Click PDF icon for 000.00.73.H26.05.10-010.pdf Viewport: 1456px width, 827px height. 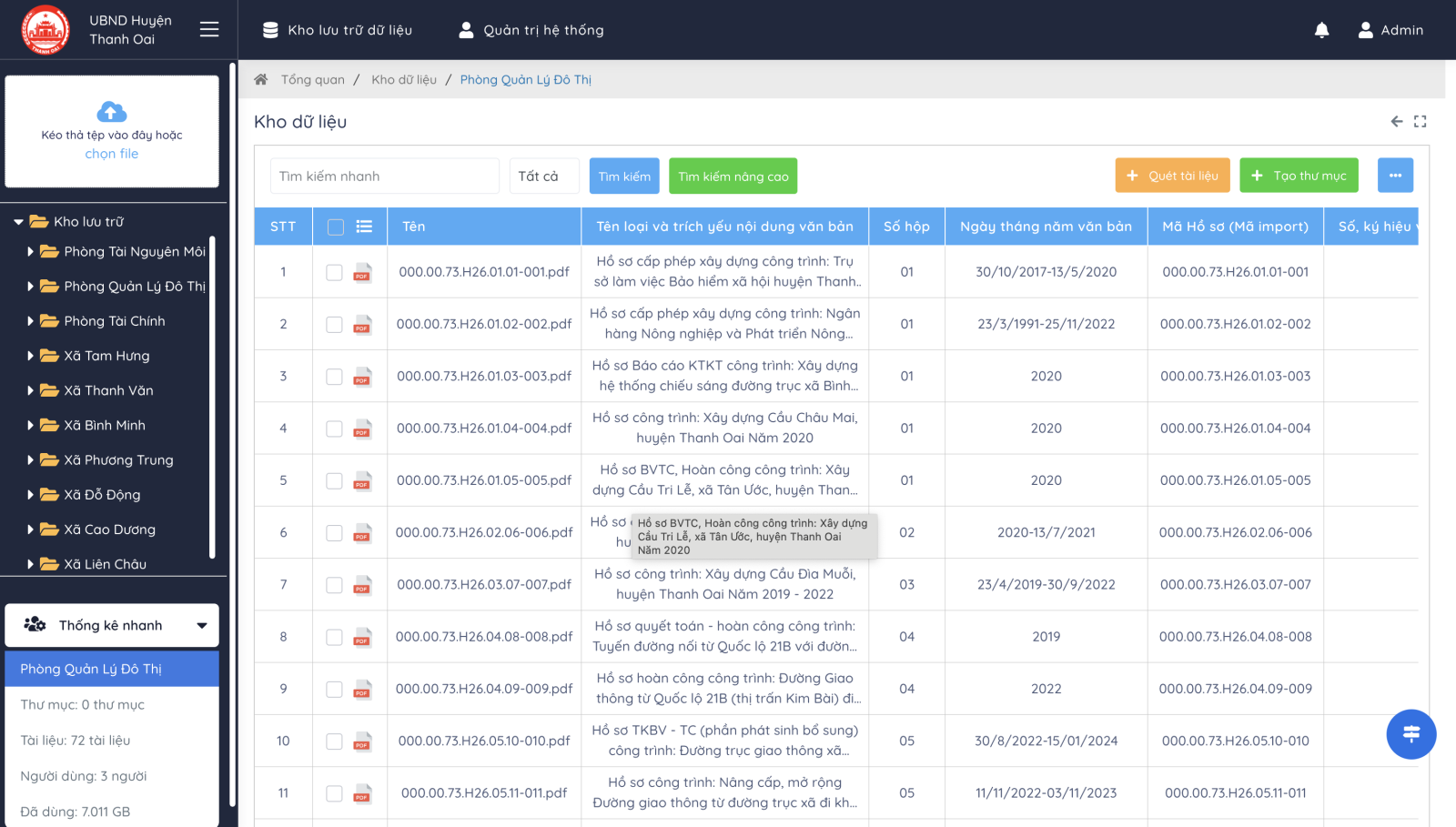coord(362,741)
